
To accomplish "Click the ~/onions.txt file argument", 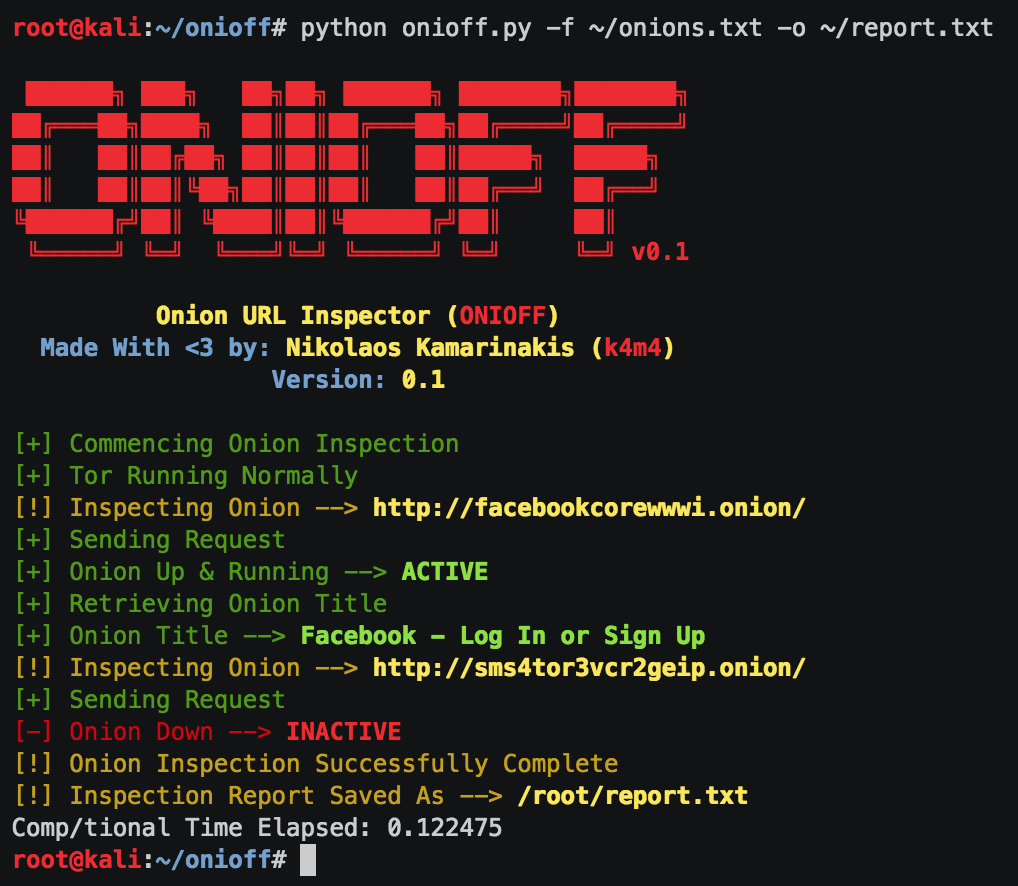I will coord(675,28).
